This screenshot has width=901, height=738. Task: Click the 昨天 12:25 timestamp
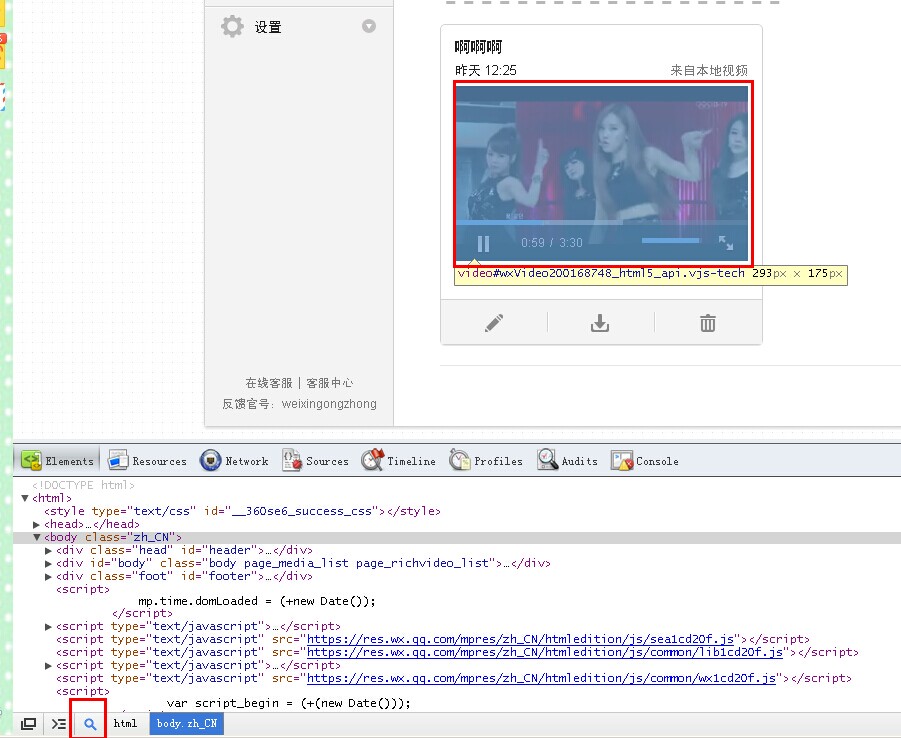[486, 70]
